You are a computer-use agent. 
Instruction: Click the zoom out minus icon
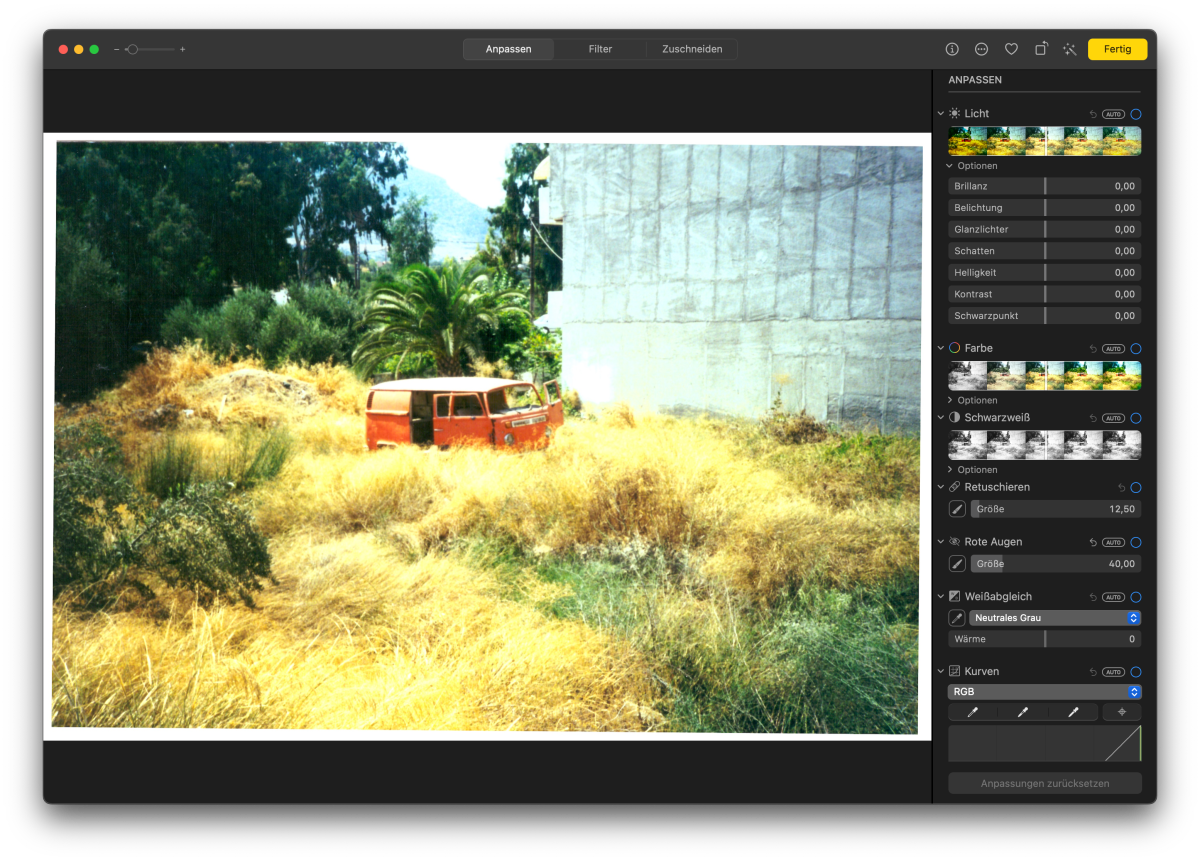coord(117,49)
